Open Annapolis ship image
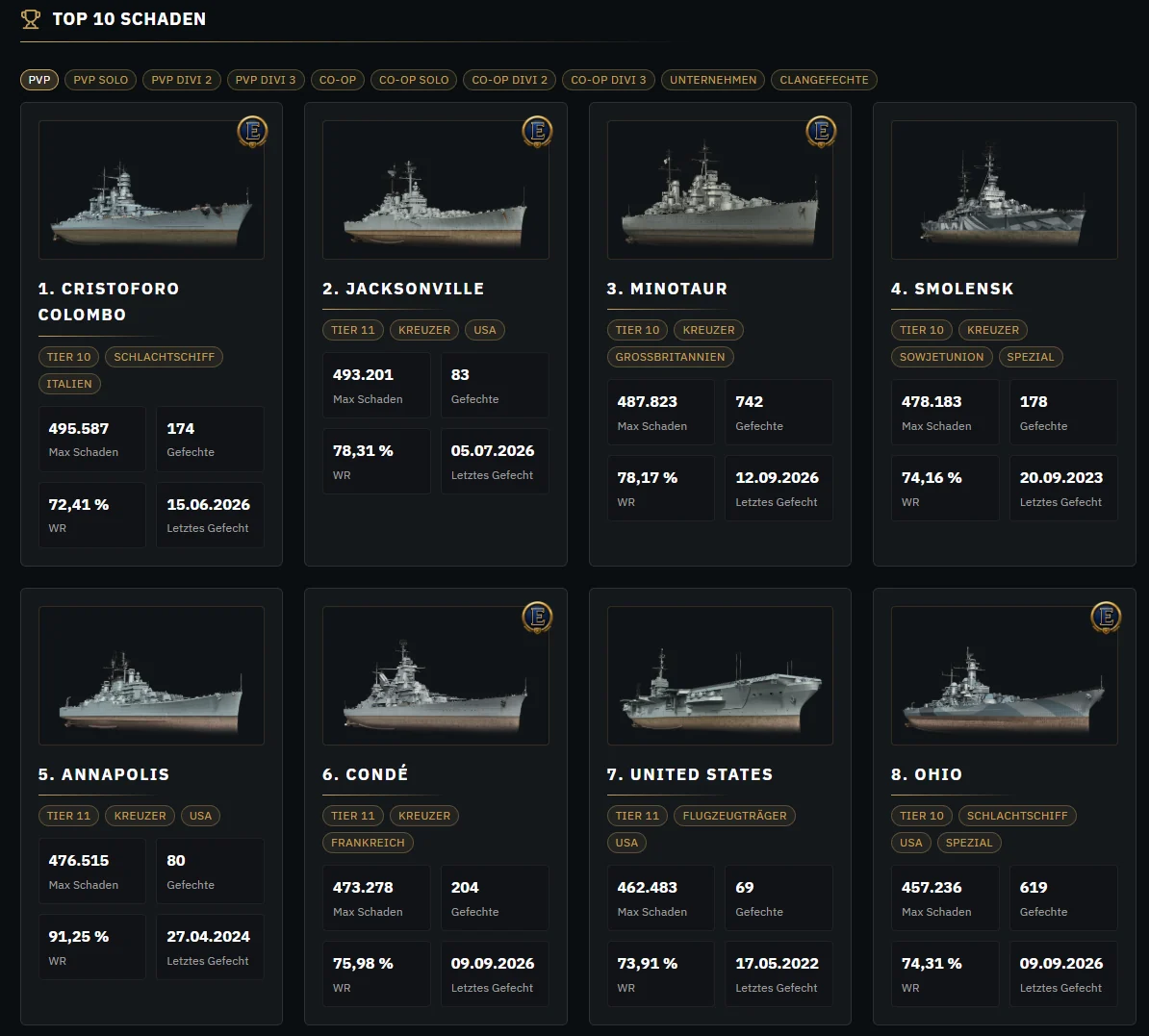1149x1036 pixels. (x=152, y=675)
